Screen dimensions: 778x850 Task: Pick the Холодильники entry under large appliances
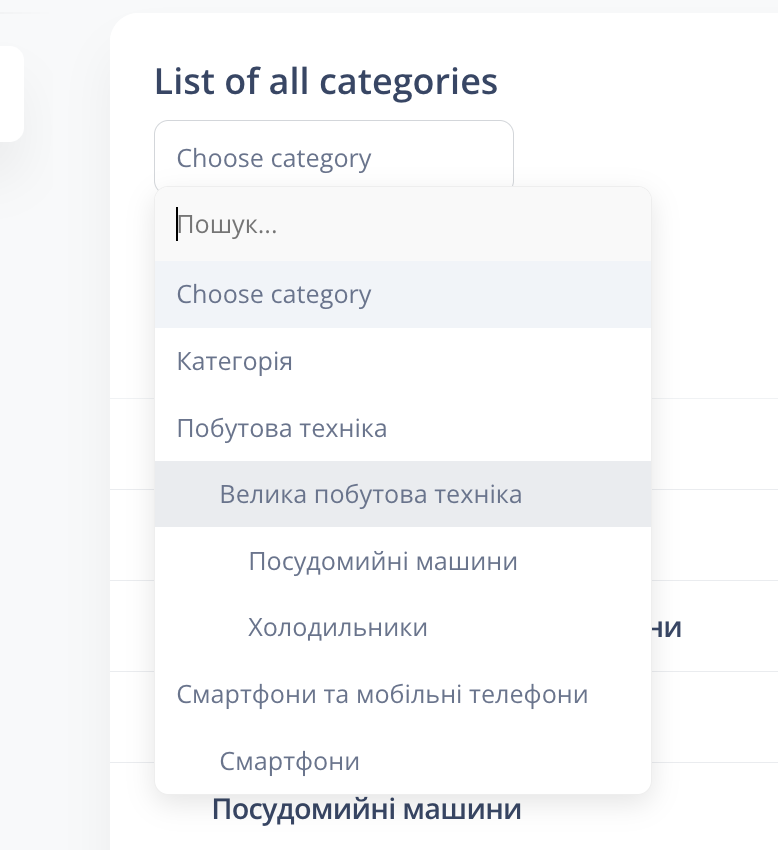(338, 628)
